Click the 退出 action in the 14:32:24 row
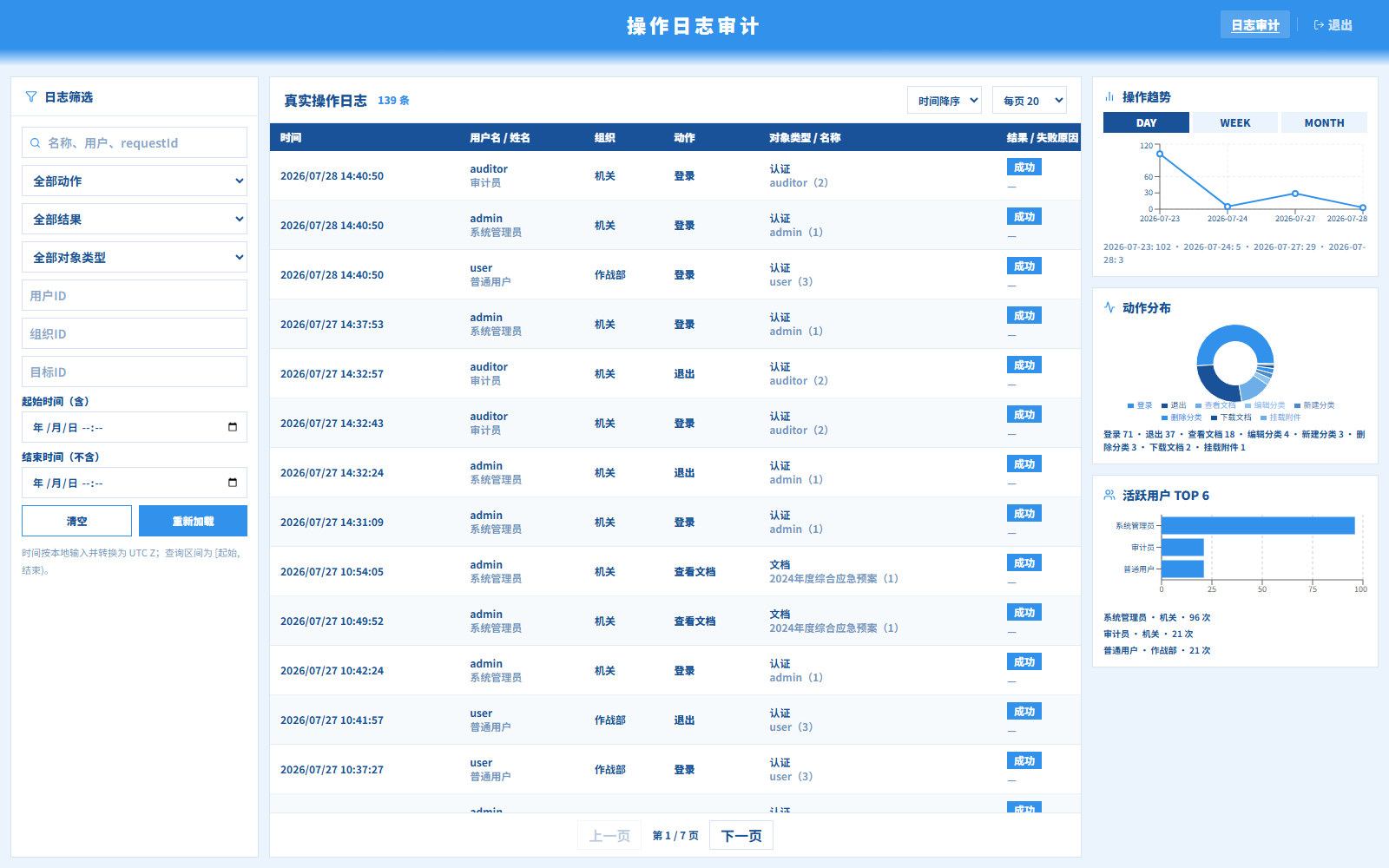The width and height of the screenshot is (1389, 868). coord(684,472)
